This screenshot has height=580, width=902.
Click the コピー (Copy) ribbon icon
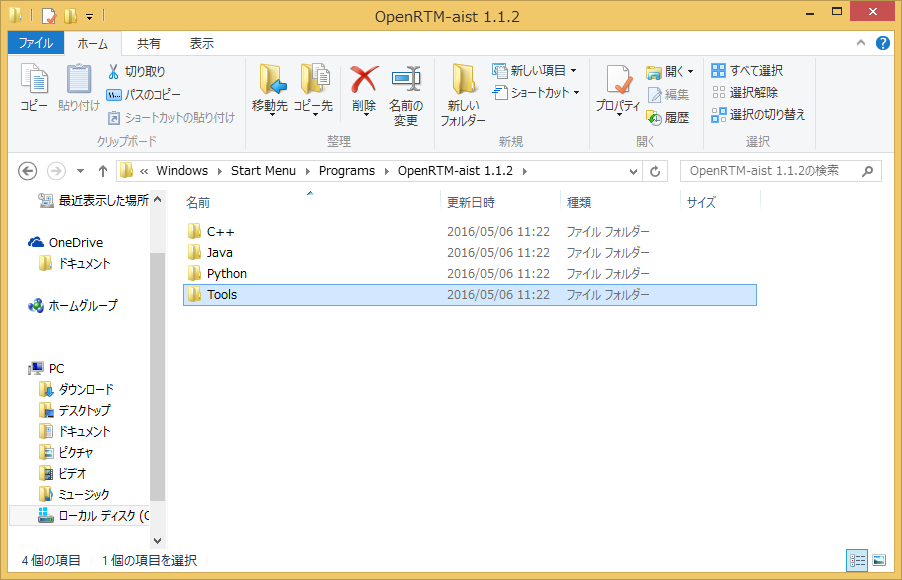click(35, 87)
